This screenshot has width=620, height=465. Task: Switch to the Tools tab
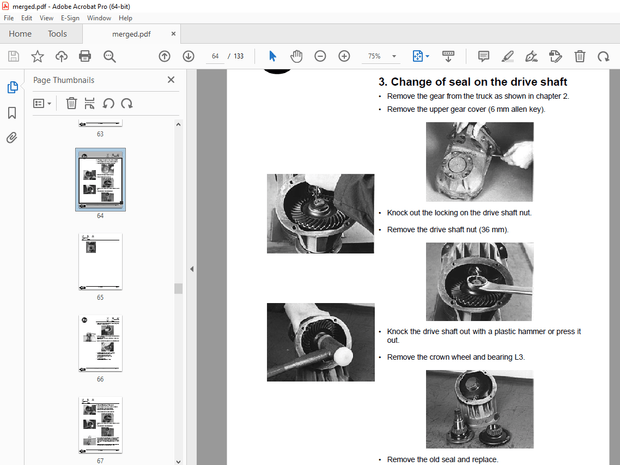click(x=57, y=34)
